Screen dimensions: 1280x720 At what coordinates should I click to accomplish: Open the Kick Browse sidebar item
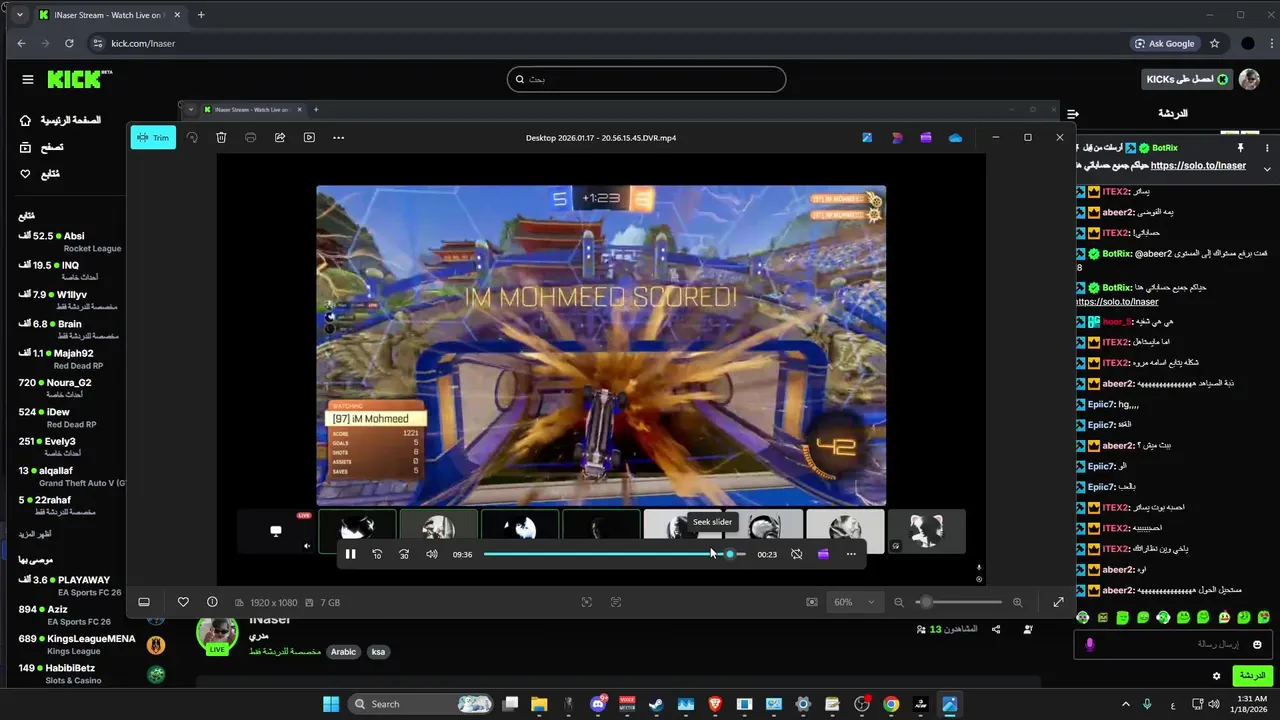(x=42, y=147)
